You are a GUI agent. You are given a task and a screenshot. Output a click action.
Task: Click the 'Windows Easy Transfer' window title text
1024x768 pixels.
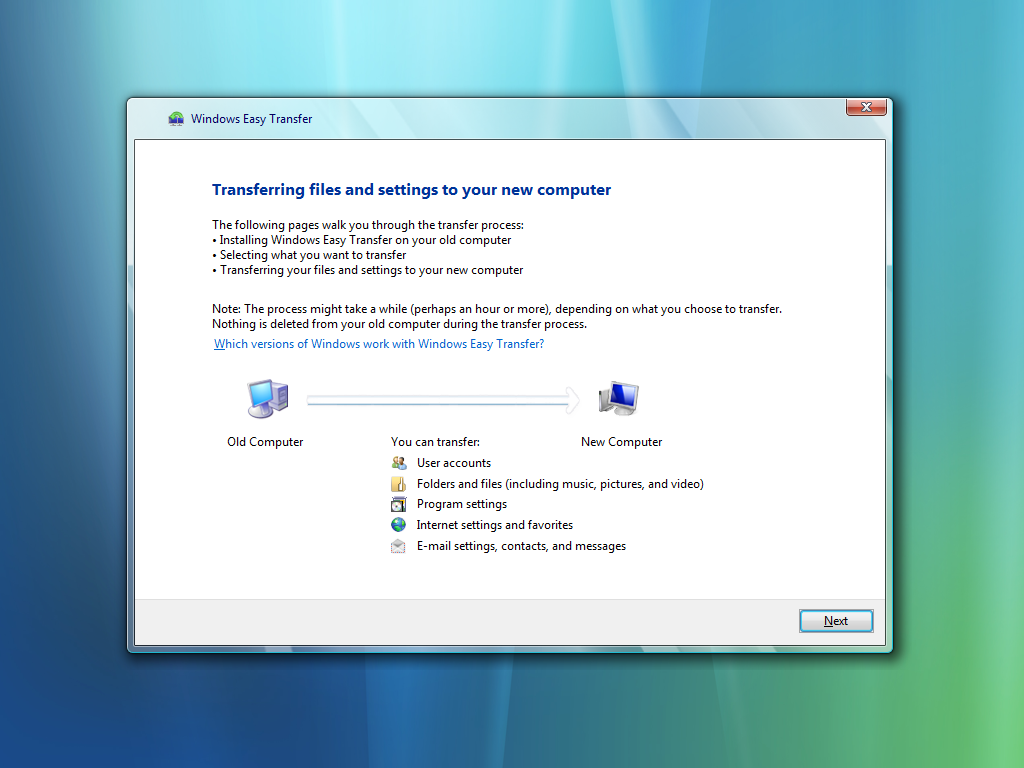coord(251,119)
